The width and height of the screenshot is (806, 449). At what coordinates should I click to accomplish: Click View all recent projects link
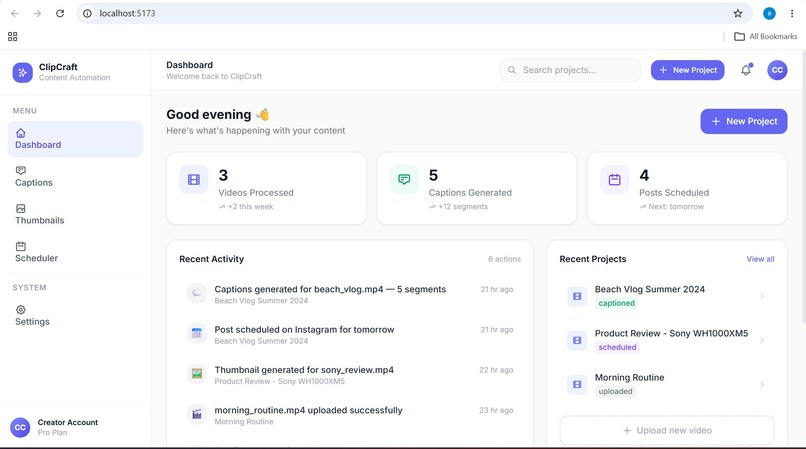point(760,259)
